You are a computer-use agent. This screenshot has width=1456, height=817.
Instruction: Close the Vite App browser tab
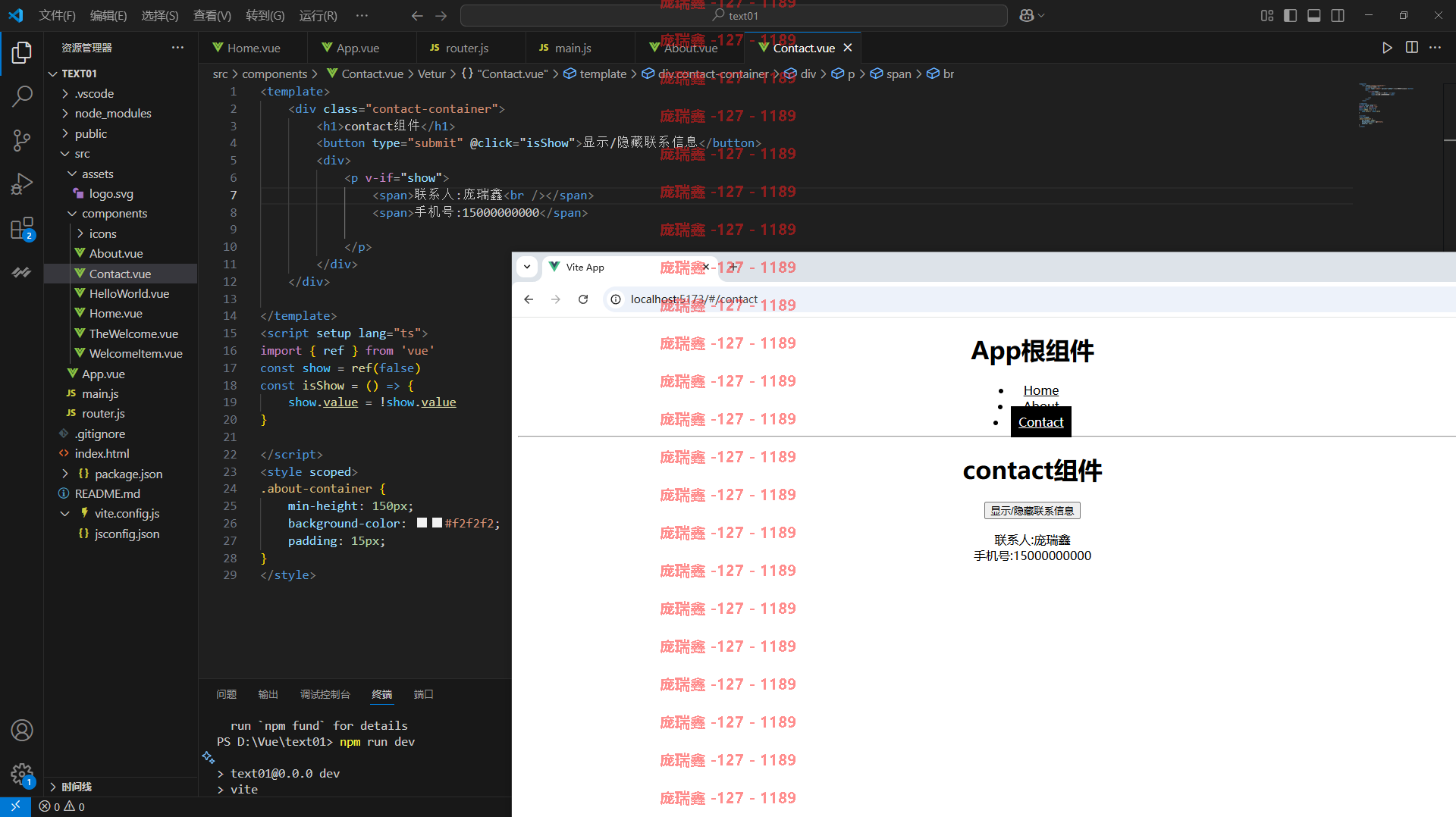click(x=706, y=267)
